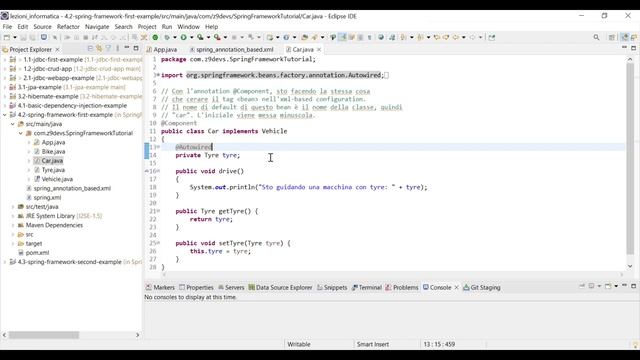The height and width of the screenshot is (360, 640).
Task: Select spring.xml in Project Explorer
Action: point(47,198)
